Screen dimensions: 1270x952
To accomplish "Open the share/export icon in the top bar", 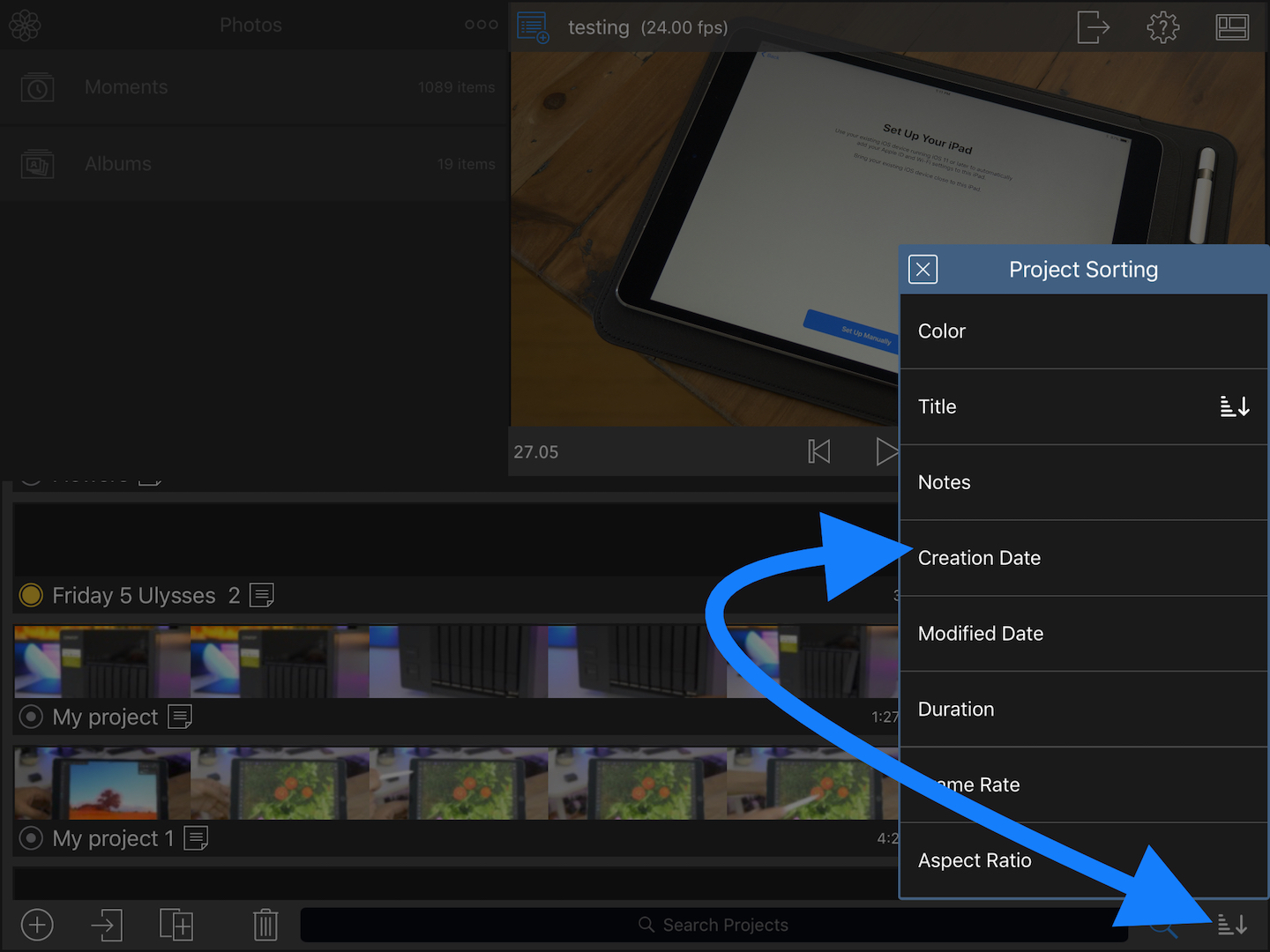I will pos(1093,27).
